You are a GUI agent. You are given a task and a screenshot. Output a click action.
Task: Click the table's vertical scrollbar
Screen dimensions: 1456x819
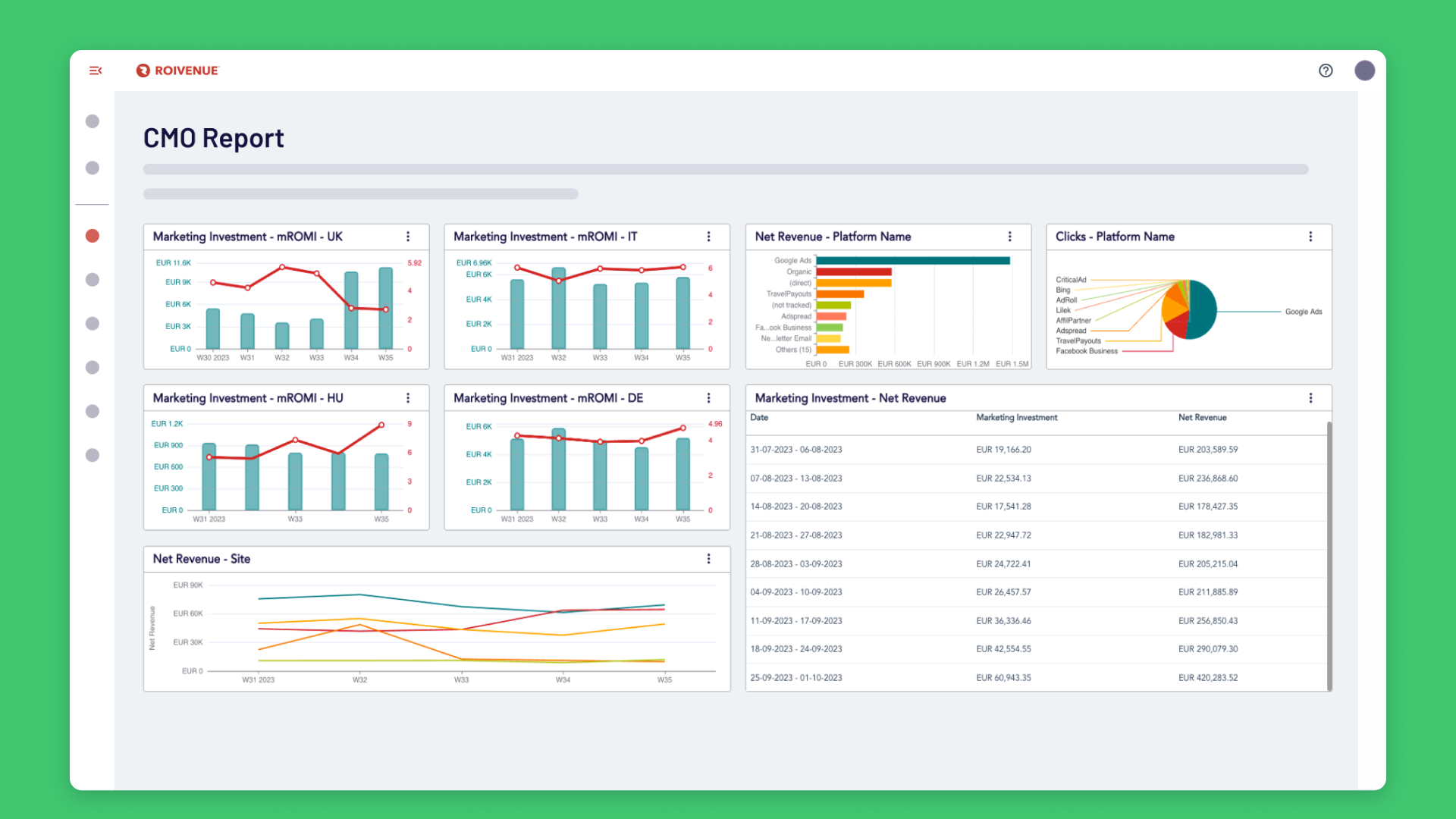coord(1329,556)
